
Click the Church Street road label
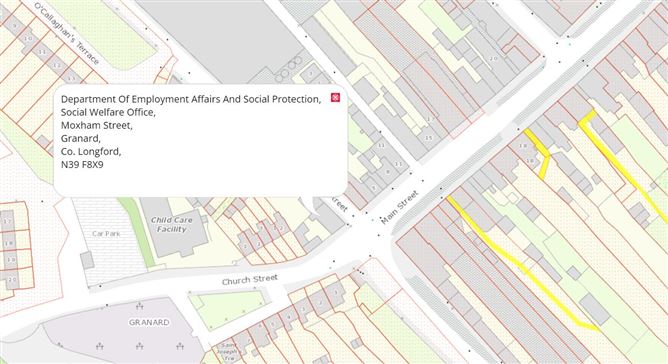point(250,280)
